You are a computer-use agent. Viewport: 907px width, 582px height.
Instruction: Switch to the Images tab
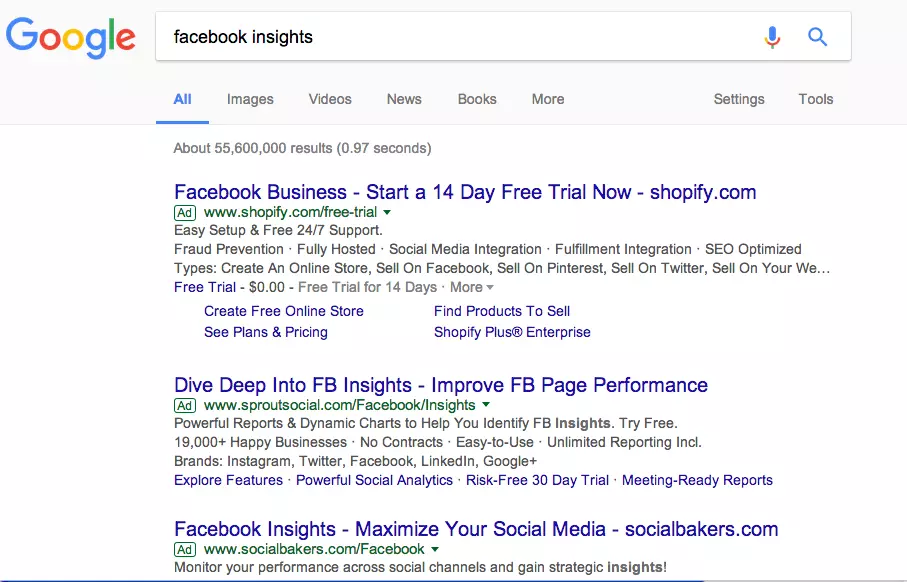pyautogui.click(x=250, y=99)
